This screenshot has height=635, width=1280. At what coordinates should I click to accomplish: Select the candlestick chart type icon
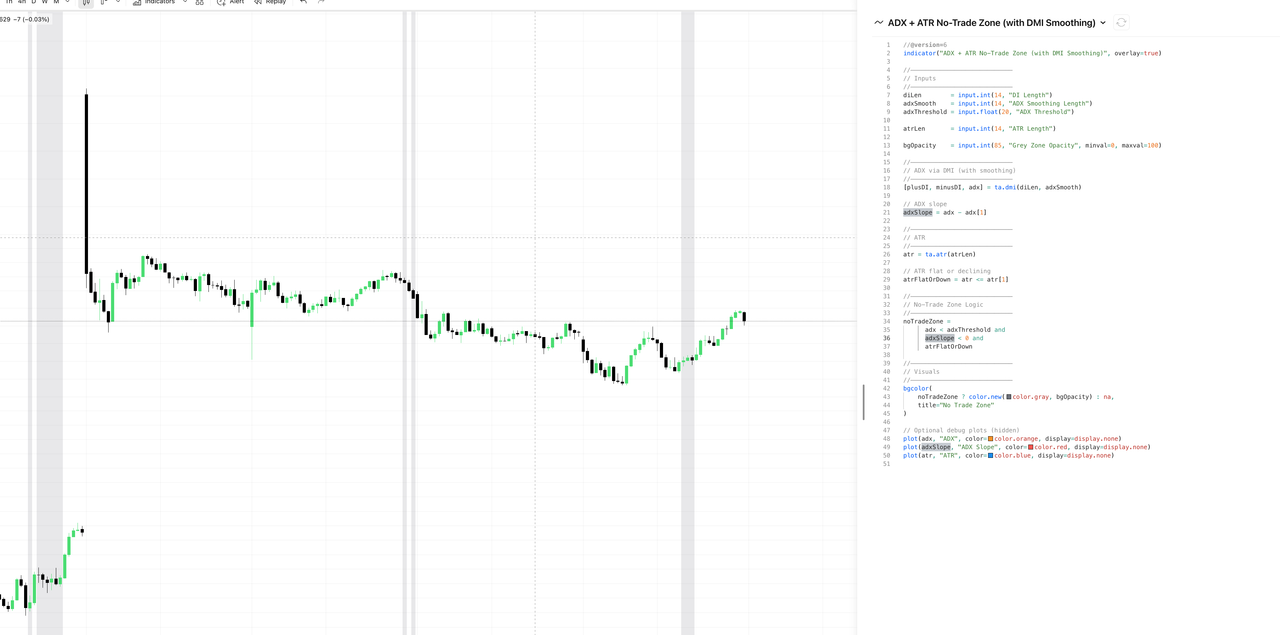[86, 2]
